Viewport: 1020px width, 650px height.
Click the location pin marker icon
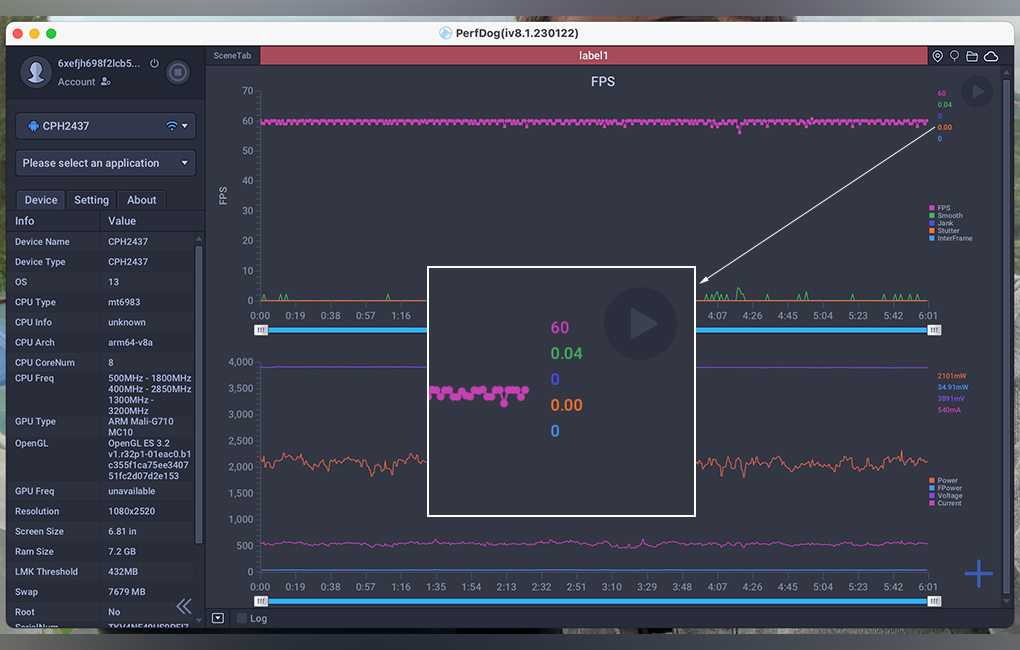937,57
